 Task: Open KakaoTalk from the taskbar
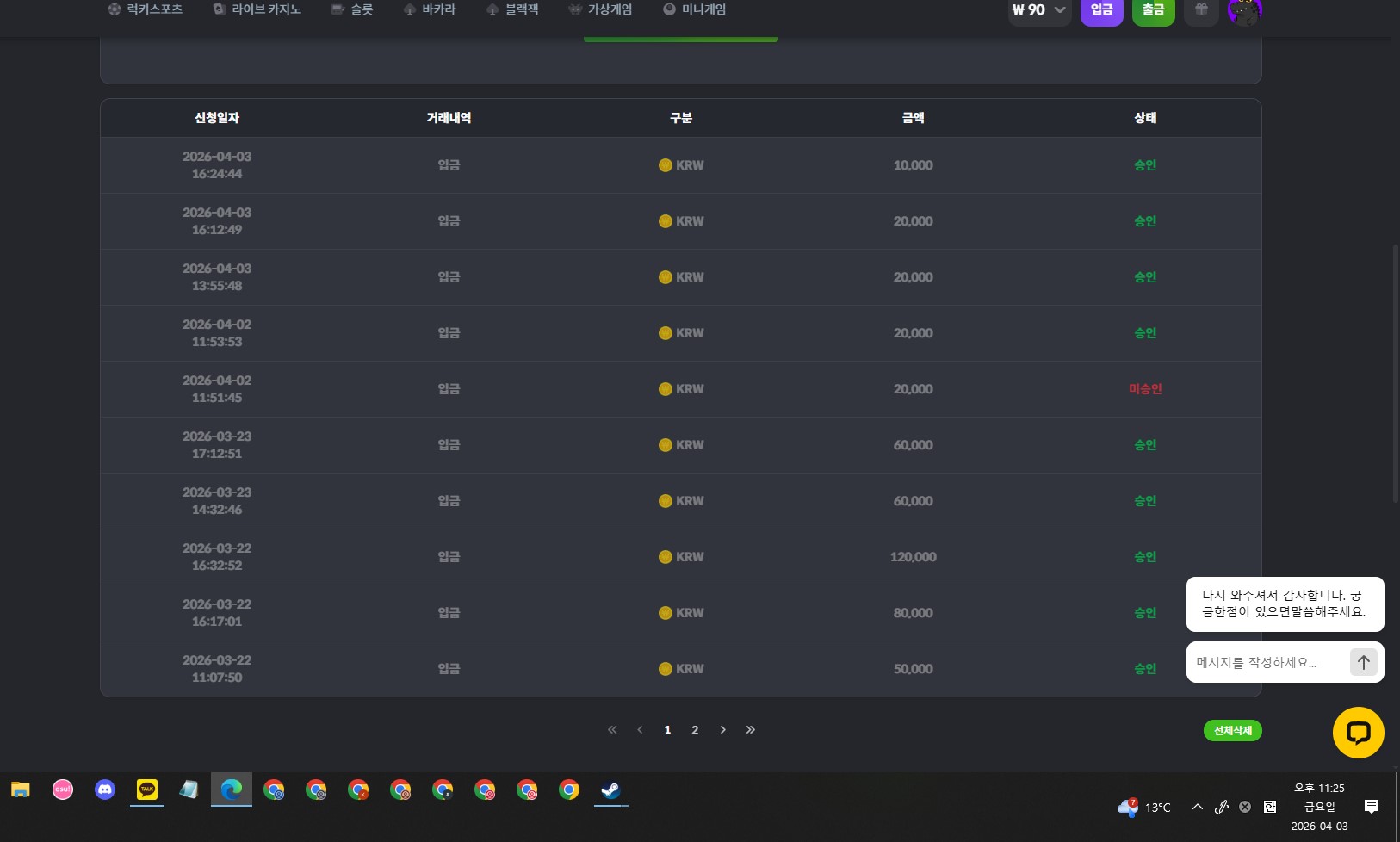147,789
